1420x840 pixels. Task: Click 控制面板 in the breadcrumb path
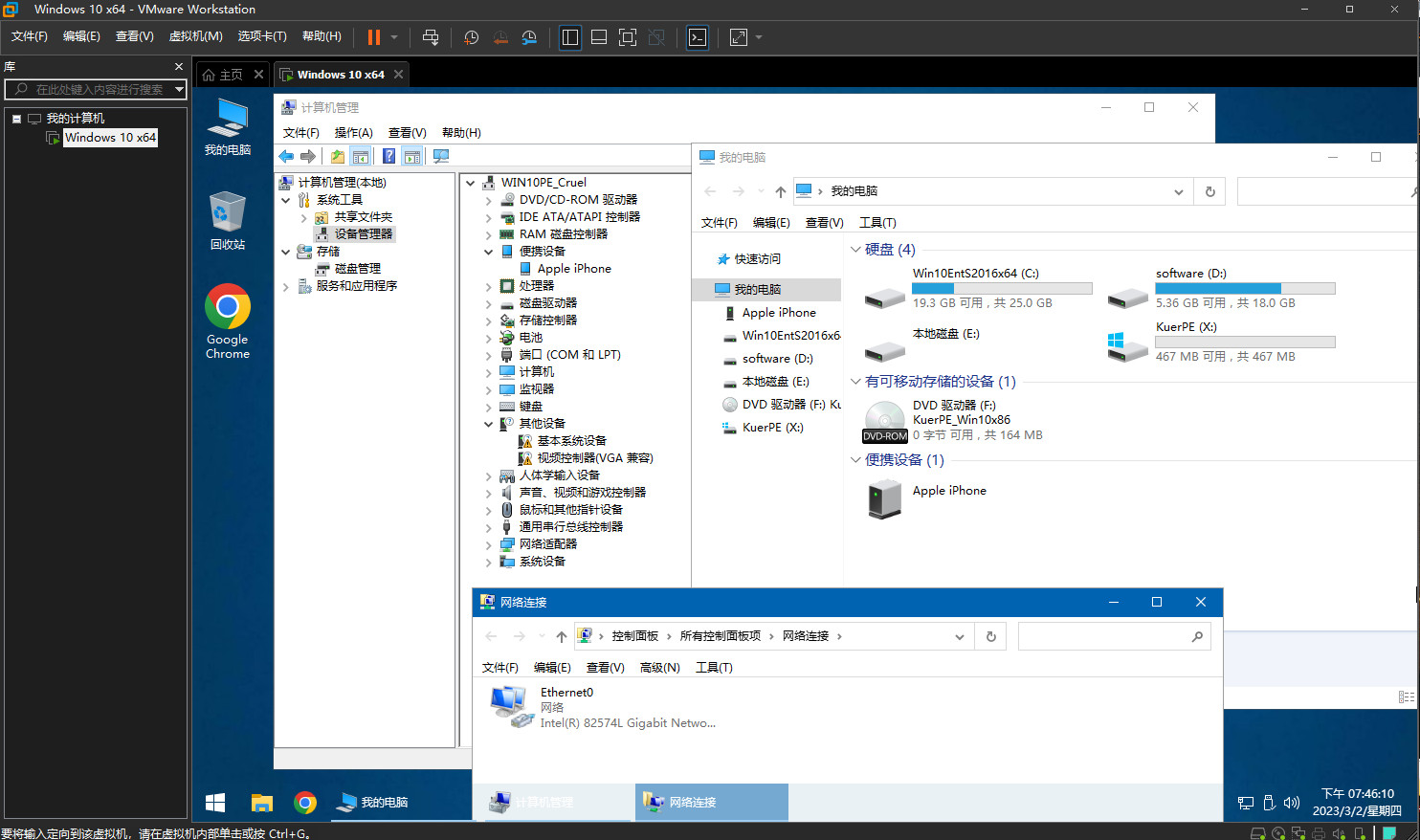[635, 636]
